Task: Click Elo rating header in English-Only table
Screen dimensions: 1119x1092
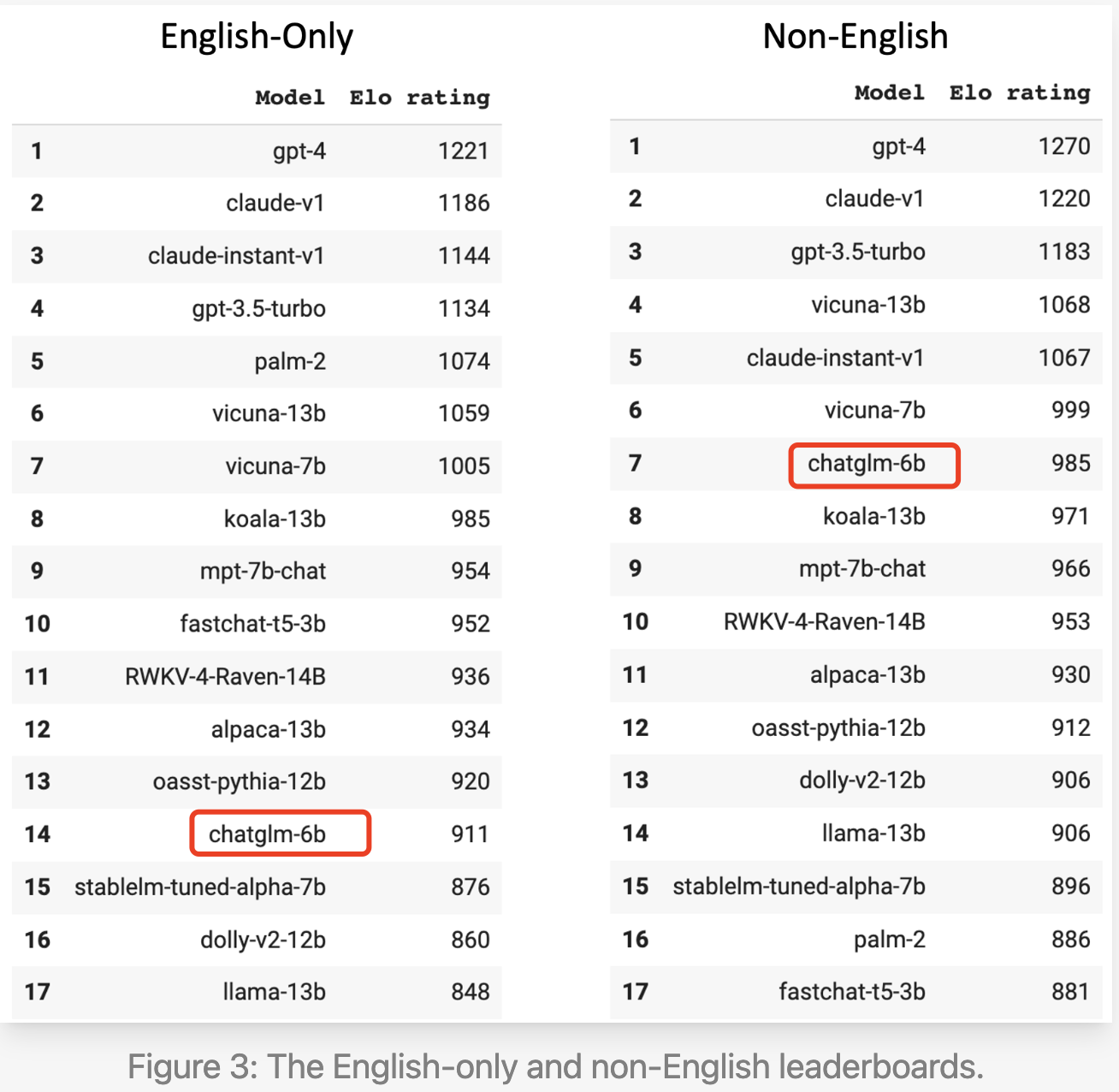Action: tap(419, 98)
